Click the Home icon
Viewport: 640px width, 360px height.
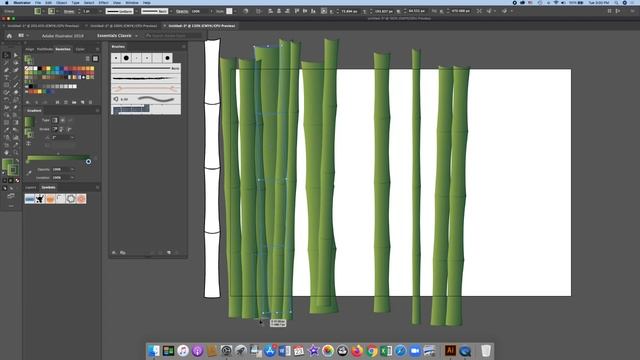click(x=9, y=36)
